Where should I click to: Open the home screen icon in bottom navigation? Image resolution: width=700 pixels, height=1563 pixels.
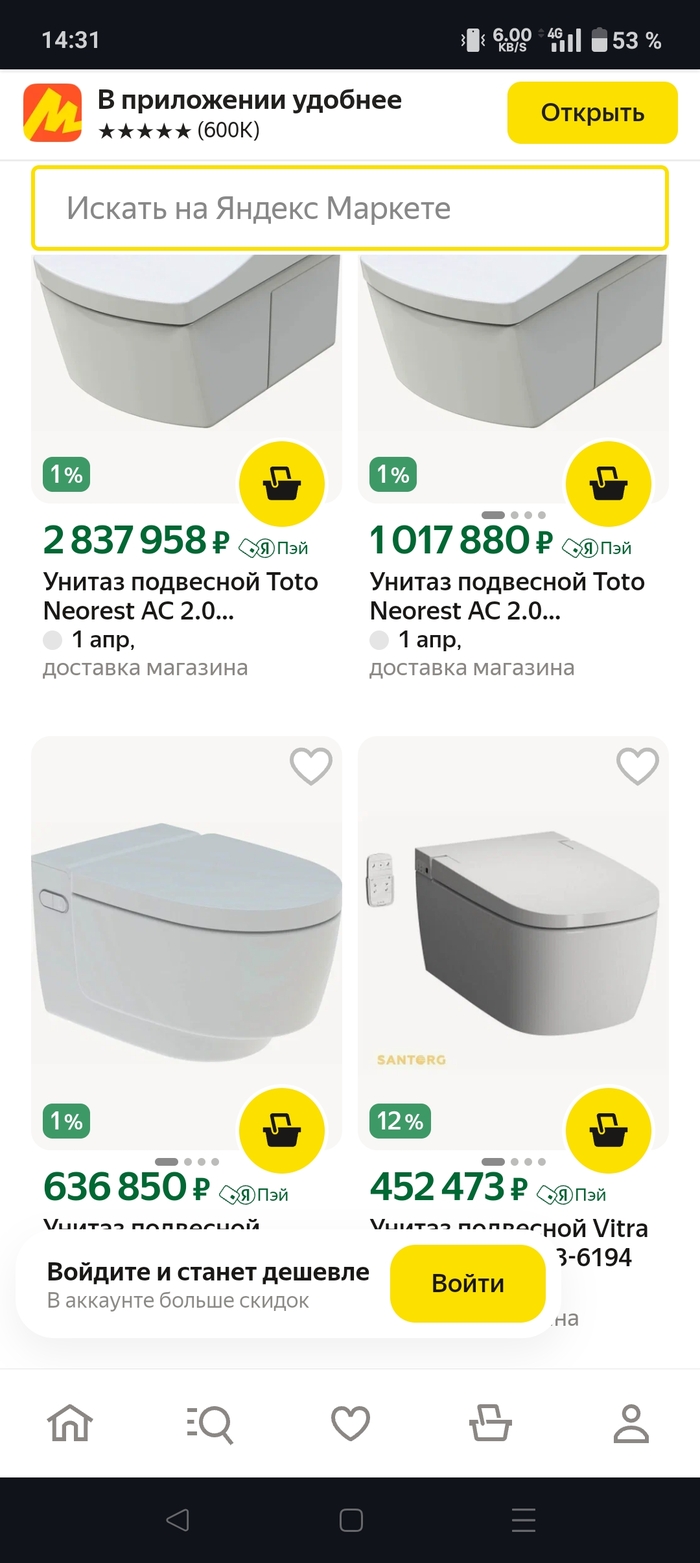click(69, 1421)
